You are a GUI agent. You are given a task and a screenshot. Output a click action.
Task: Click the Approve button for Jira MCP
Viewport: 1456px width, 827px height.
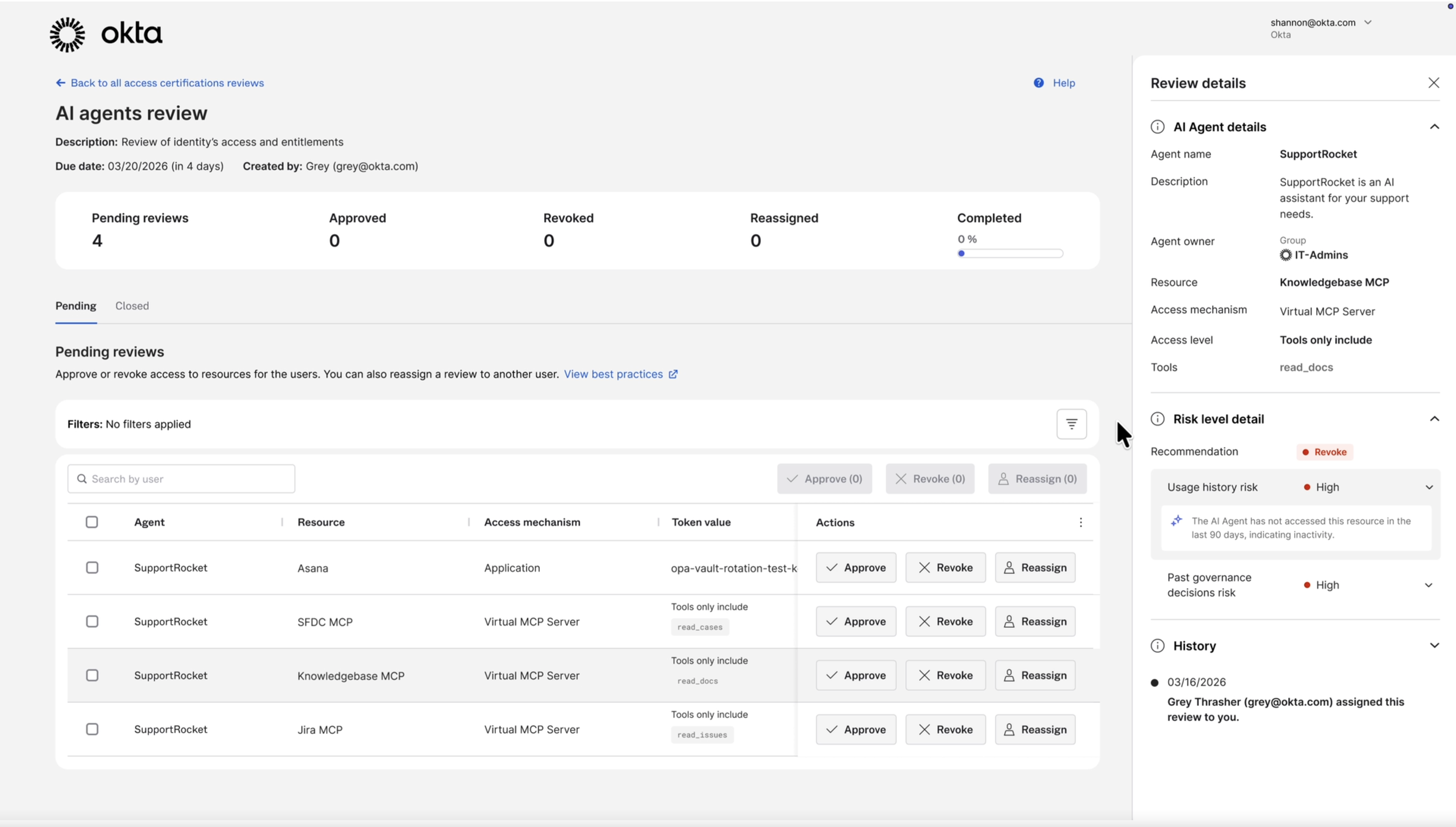[855, 729]
